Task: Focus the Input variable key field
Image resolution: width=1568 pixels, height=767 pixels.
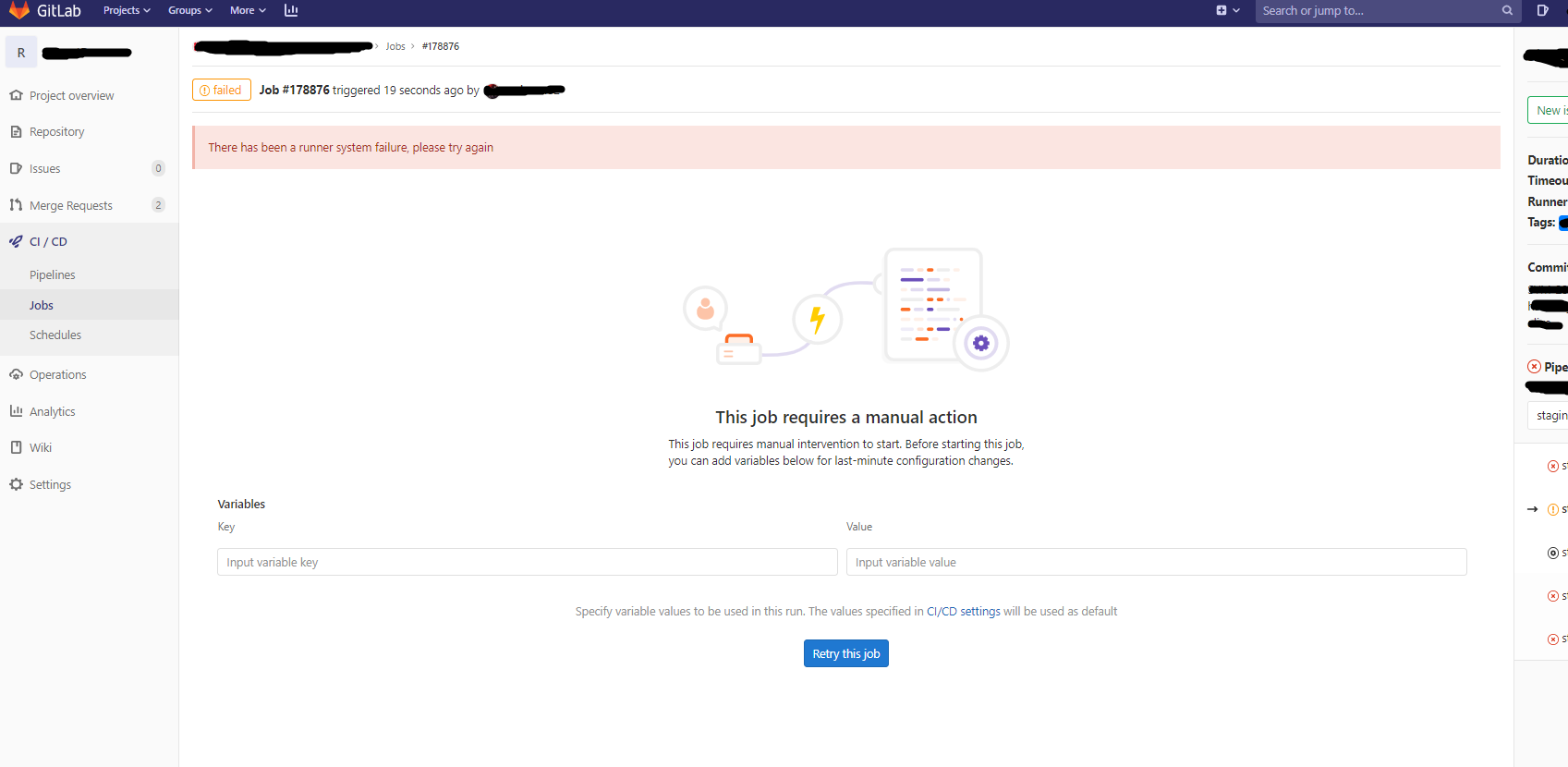Action: pos(527,562)
